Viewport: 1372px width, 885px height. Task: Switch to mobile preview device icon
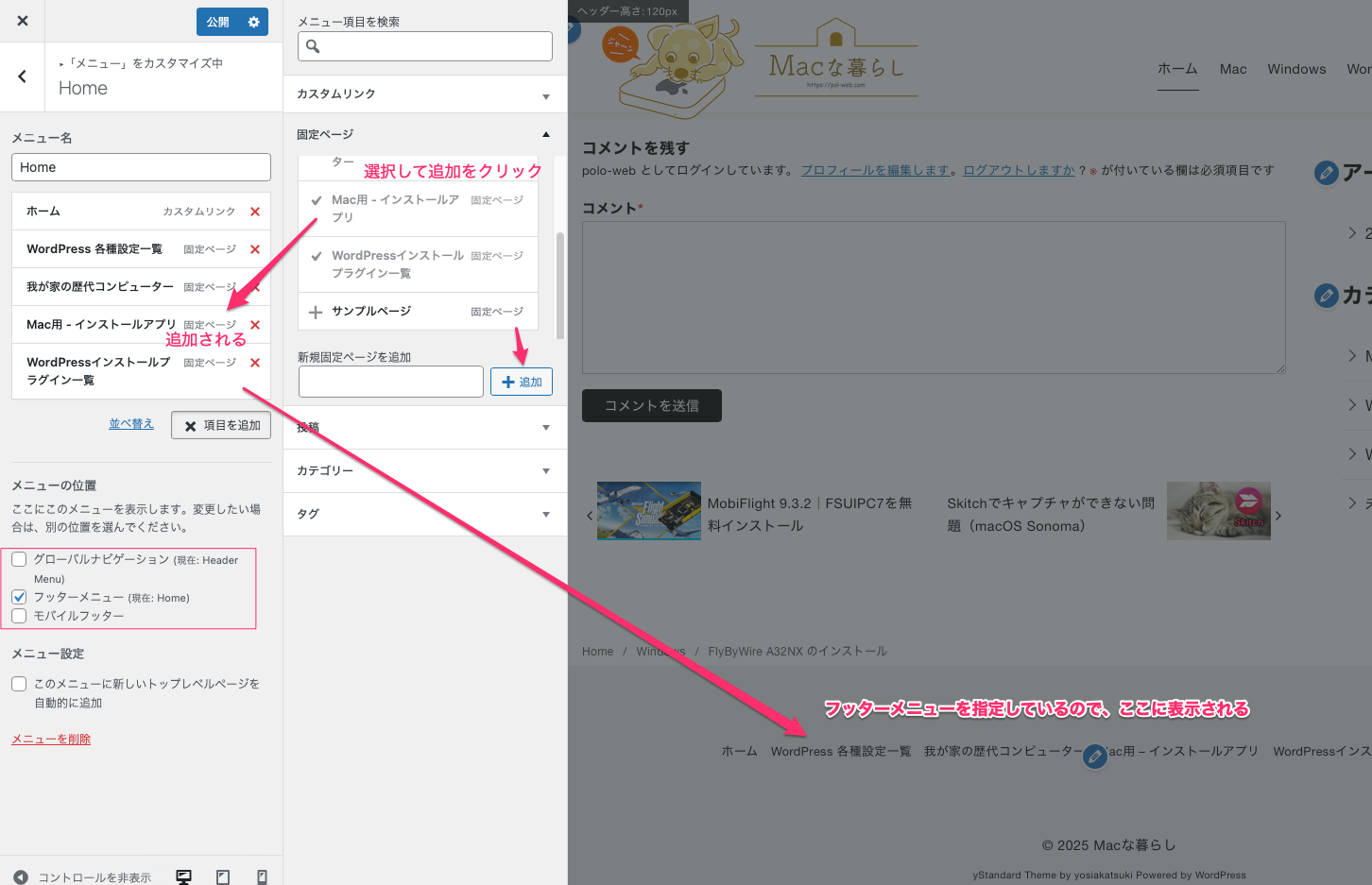coord(262,876)
